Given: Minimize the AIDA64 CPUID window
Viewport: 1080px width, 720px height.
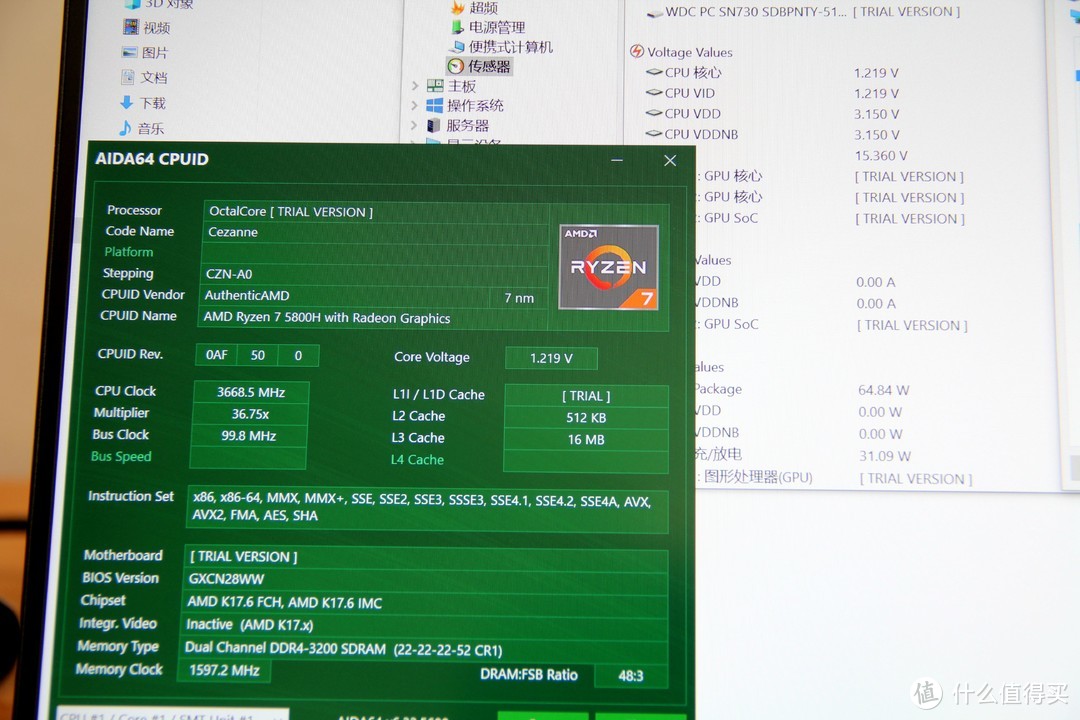Looking at the screenshot, I should (617, 160).
